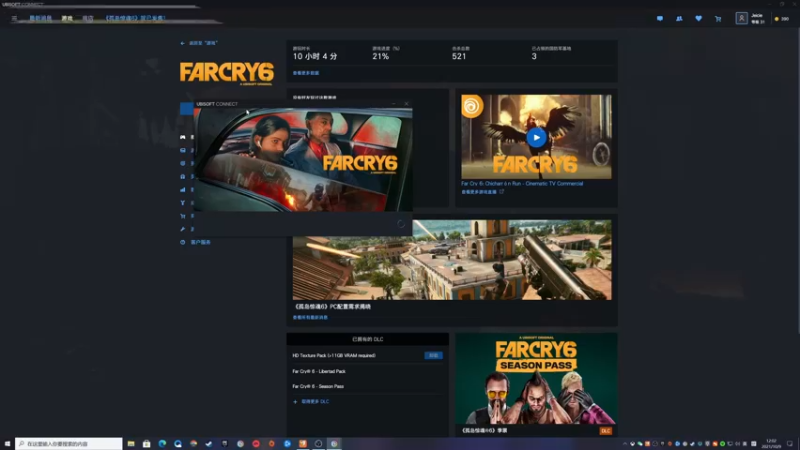Show hidden system tray icons

[x=625, y=444]
